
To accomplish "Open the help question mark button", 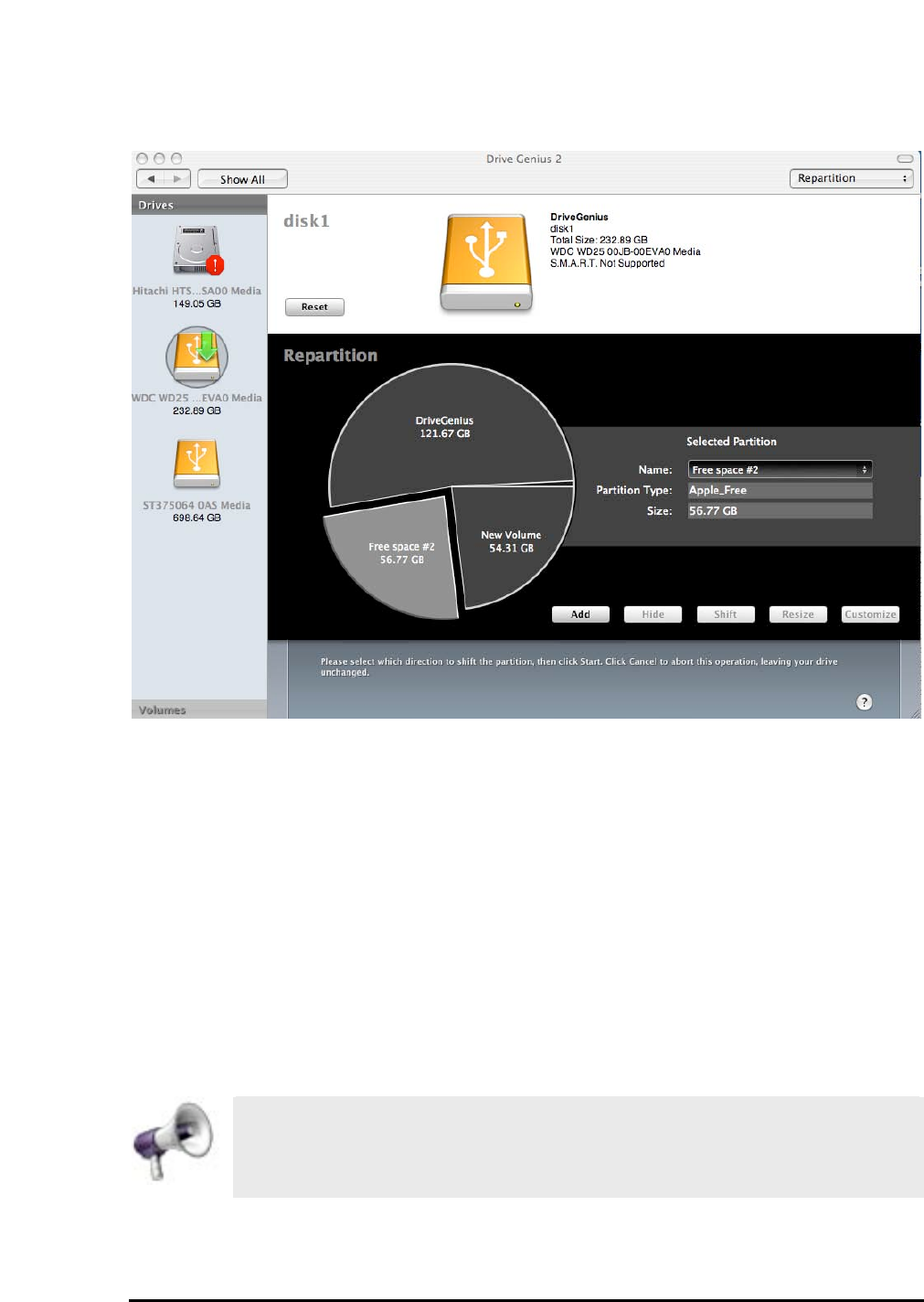I will coord(864,702).
